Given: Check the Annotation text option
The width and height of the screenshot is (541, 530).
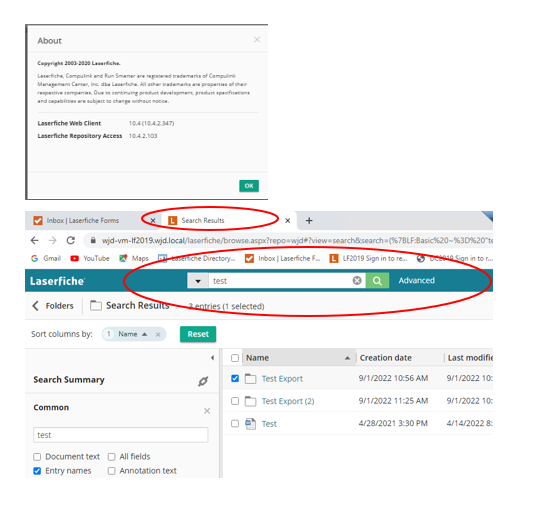Looking at the screenshot, I should pos(111,471).
